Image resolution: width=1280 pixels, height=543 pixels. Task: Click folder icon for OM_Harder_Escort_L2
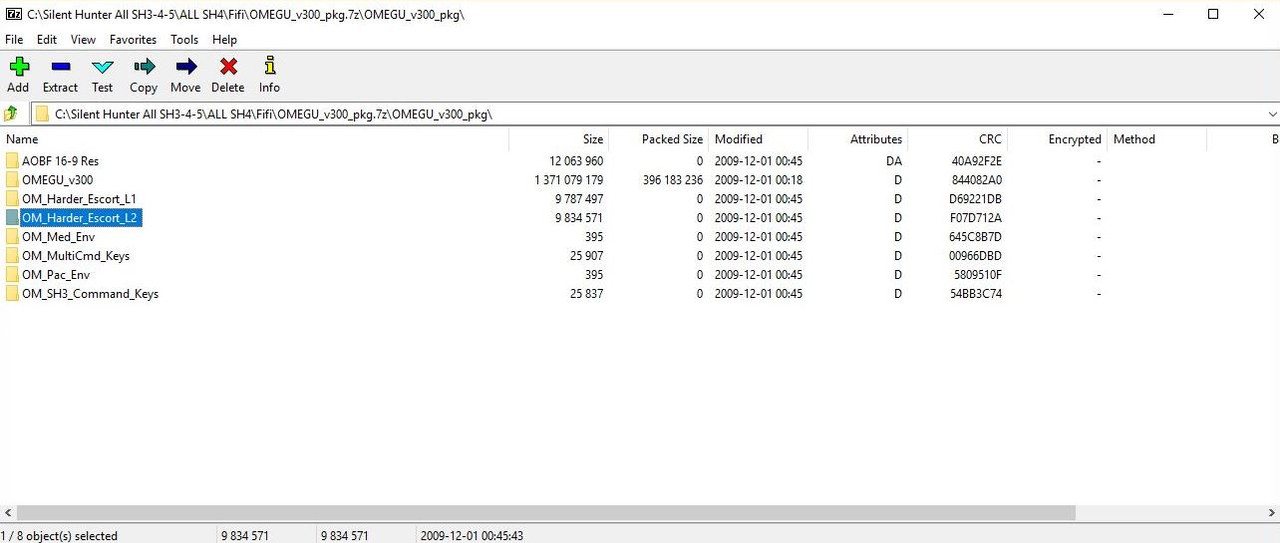point(12,218)
